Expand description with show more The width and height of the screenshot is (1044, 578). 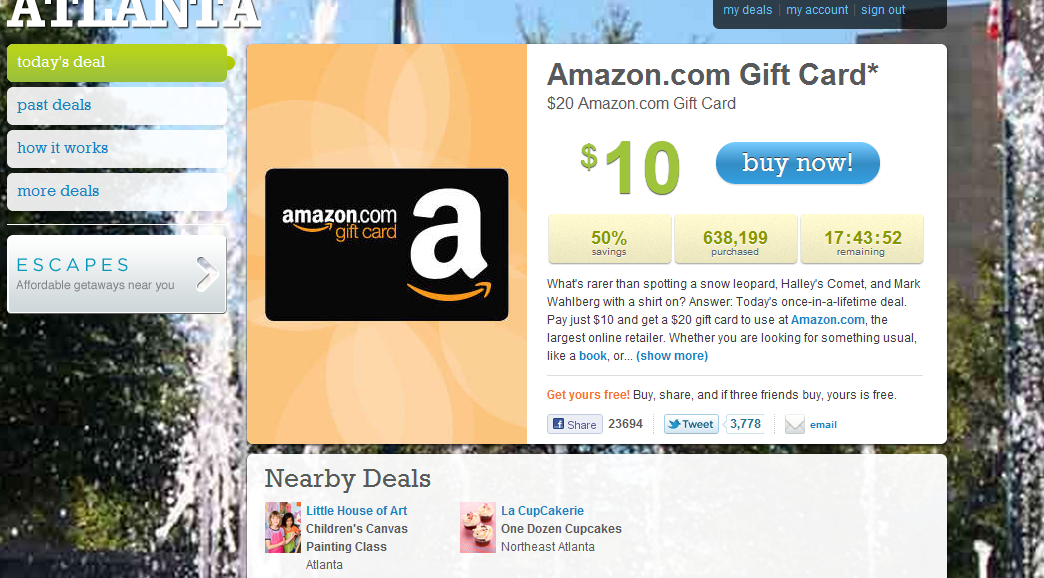(672, 356)
